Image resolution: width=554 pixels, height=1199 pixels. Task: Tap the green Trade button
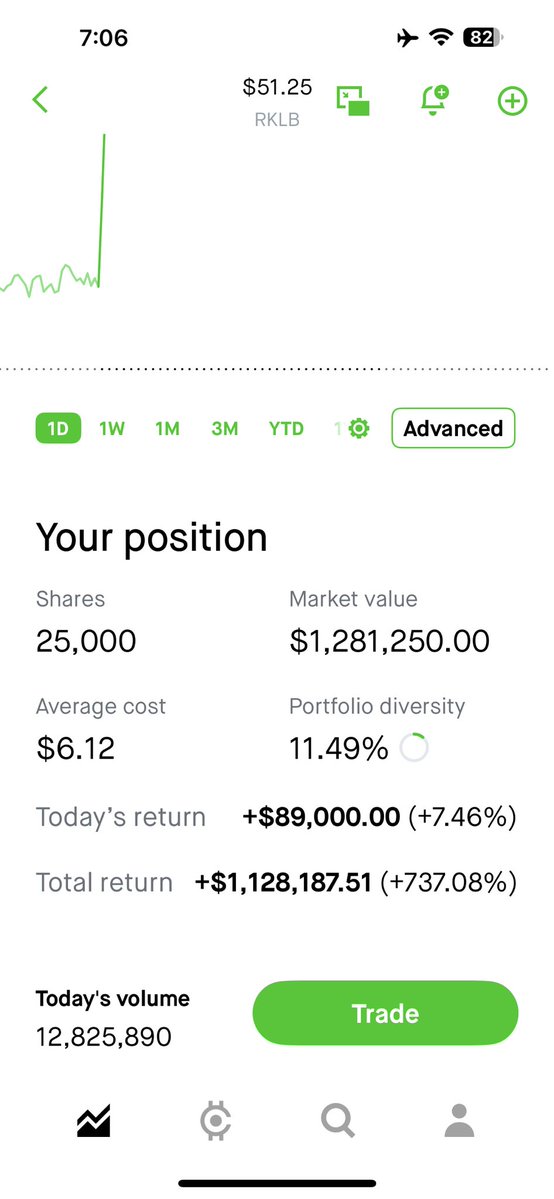tap(386, 1013)
